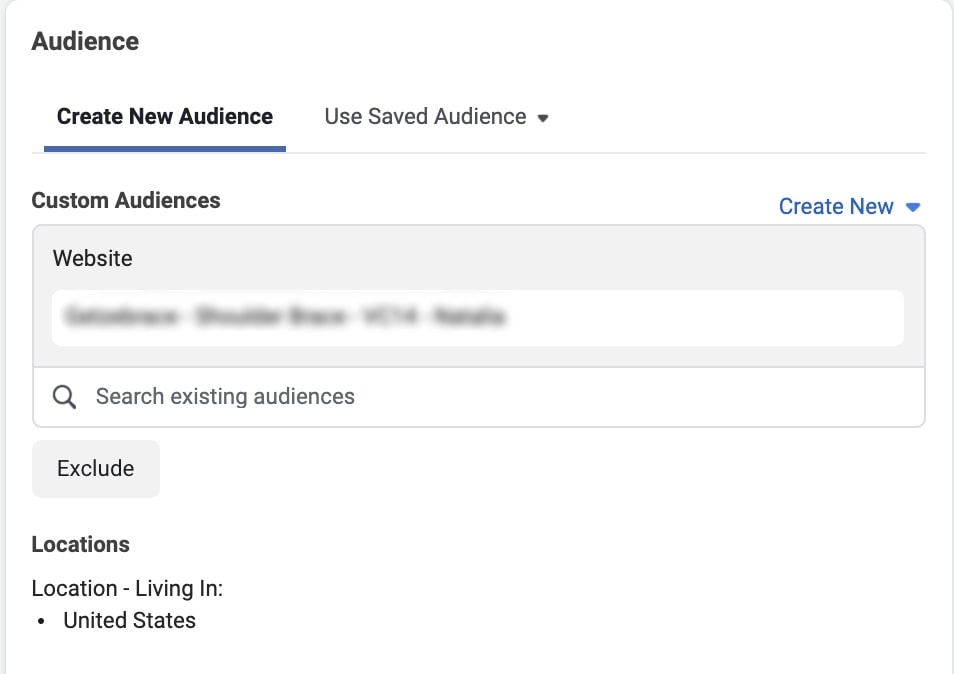Open the Use Saved Audience tab
This screenshot has height=674, width=954.
425,117
